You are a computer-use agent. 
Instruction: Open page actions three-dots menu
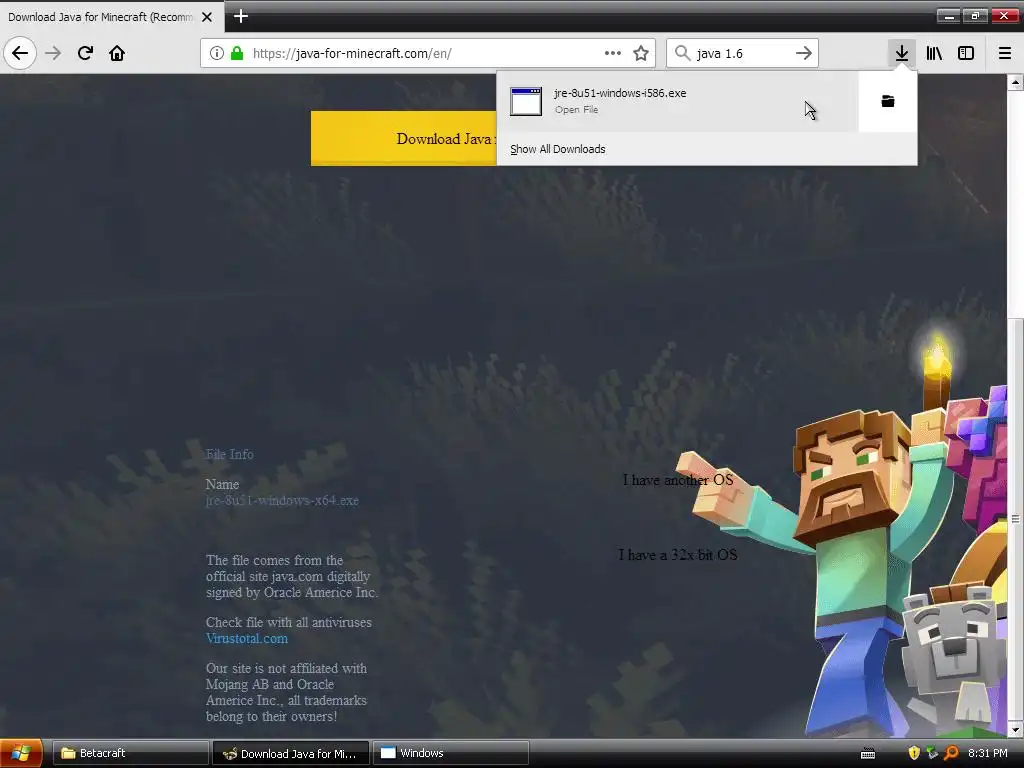coord(613,53)
